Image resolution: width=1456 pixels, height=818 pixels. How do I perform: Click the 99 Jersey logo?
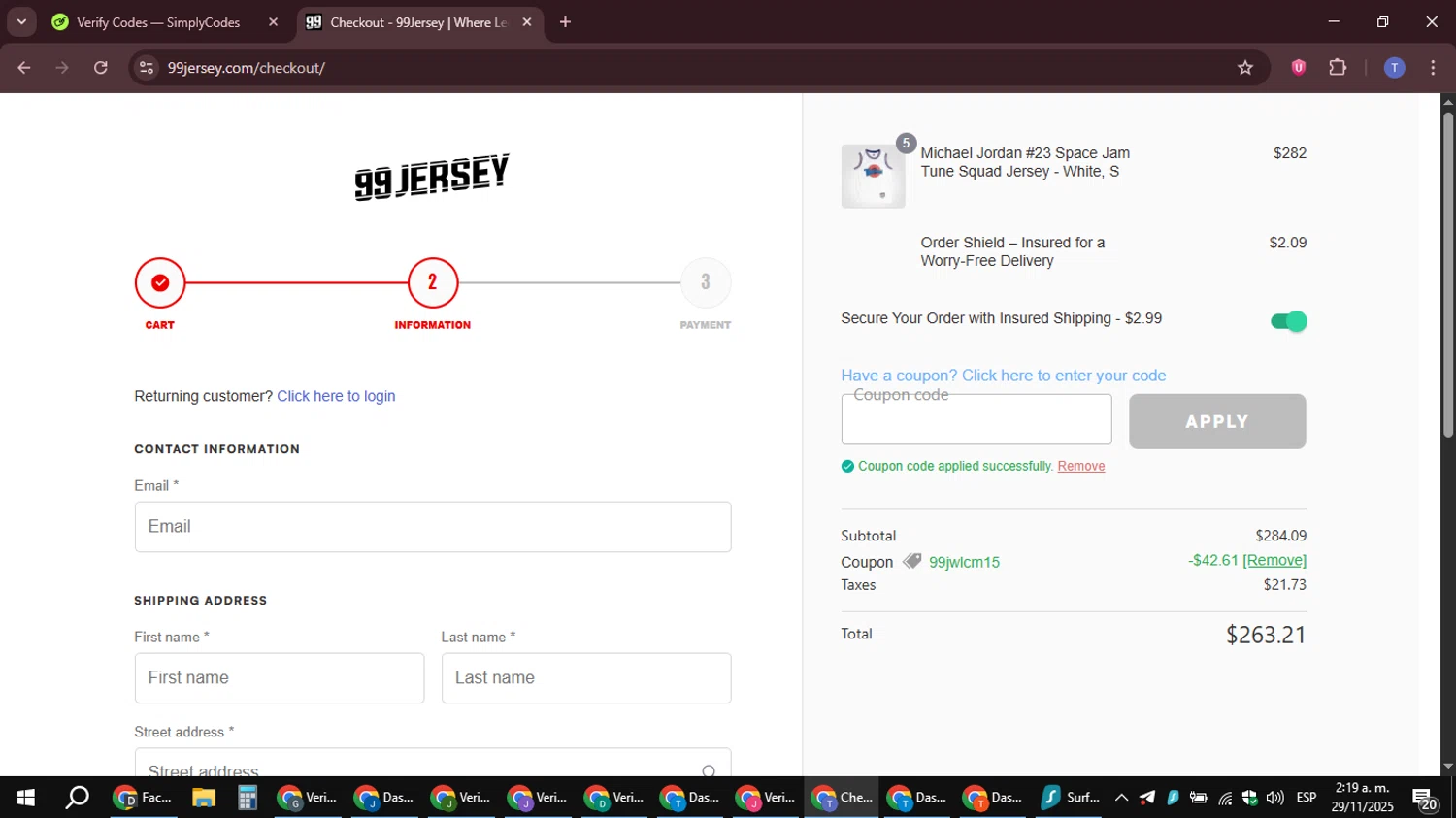click(x=432, y=178)
